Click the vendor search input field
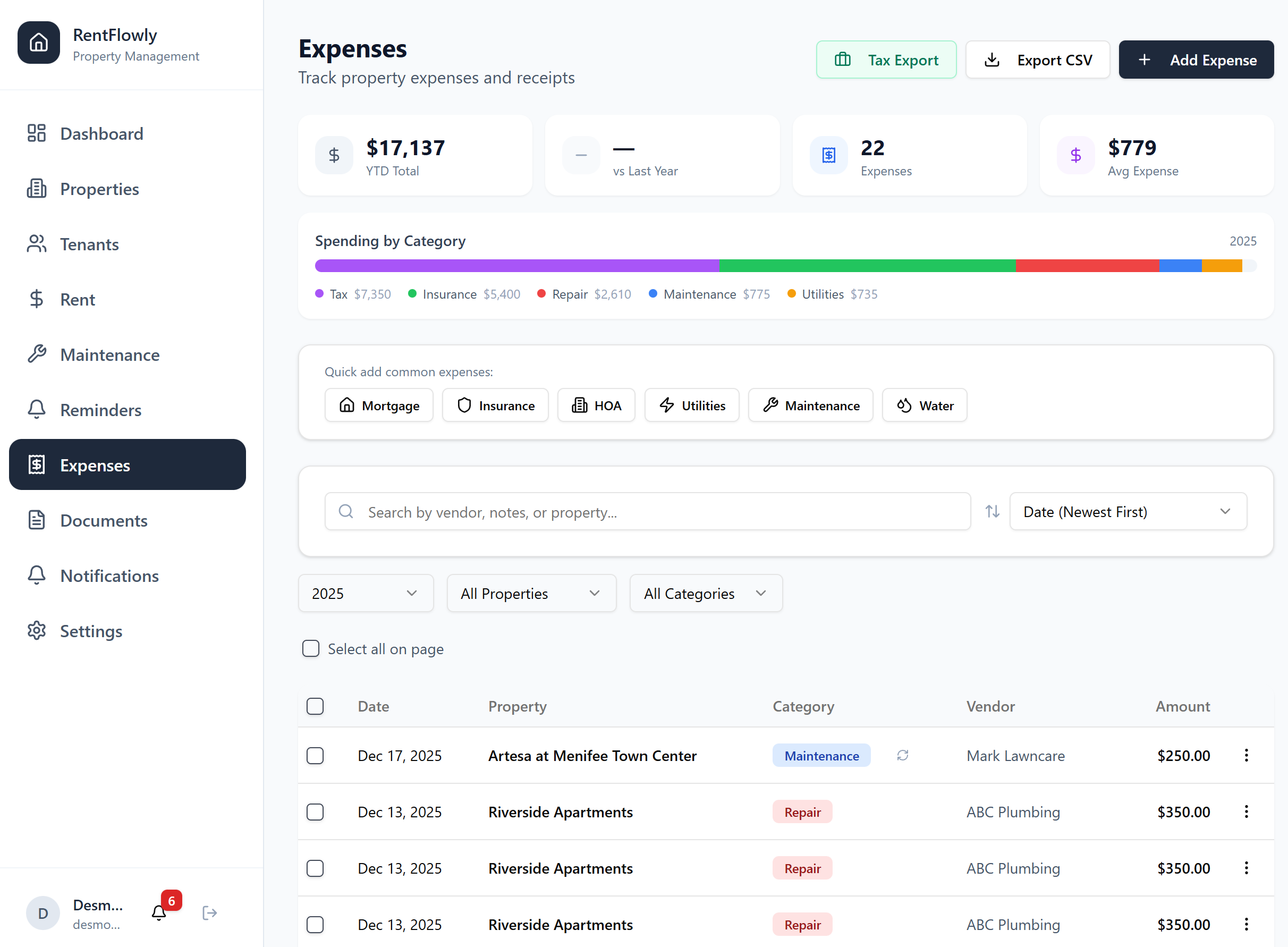 (648, 511)
